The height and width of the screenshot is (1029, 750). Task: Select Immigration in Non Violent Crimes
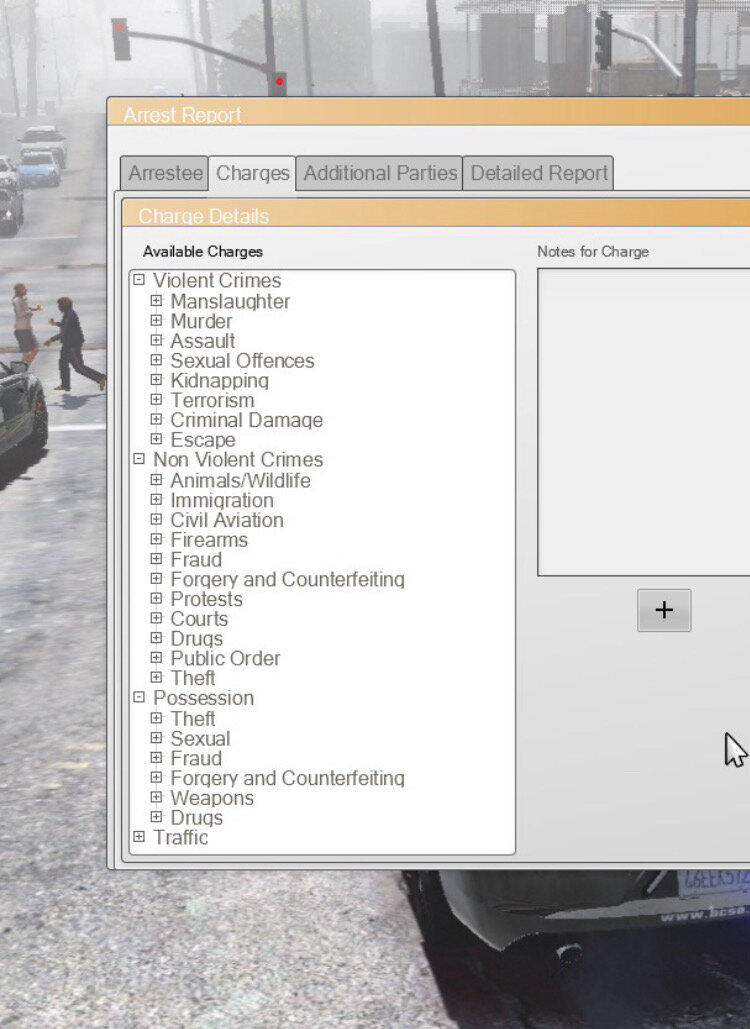pyautogui.click(x=221, y=500)
